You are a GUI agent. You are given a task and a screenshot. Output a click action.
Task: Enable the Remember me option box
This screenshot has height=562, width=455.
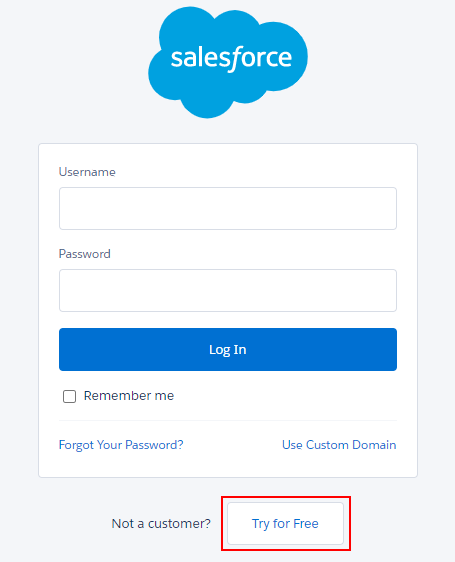click(69, 396)
